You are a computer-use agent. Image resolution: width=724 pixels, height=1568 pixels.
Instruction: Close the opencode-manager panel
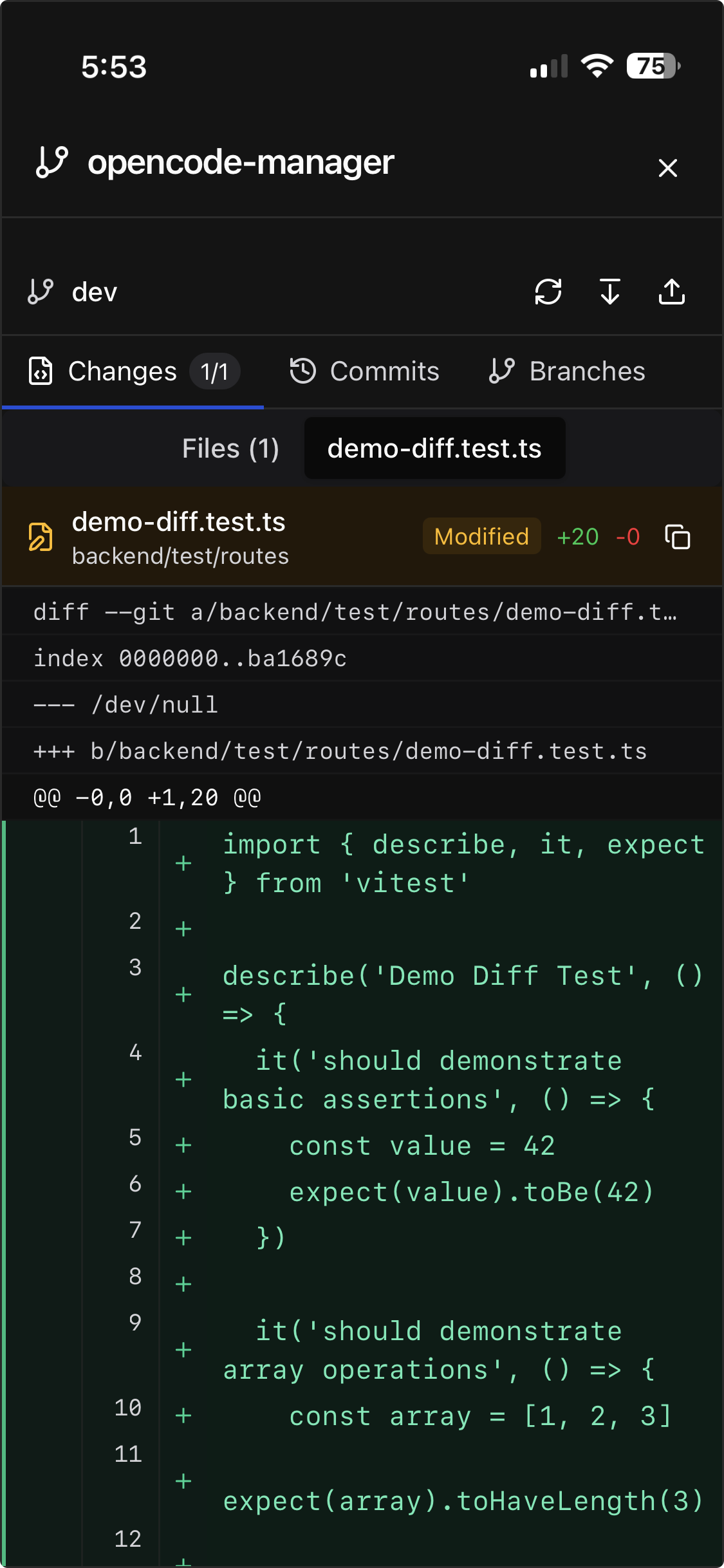[667, 168]
